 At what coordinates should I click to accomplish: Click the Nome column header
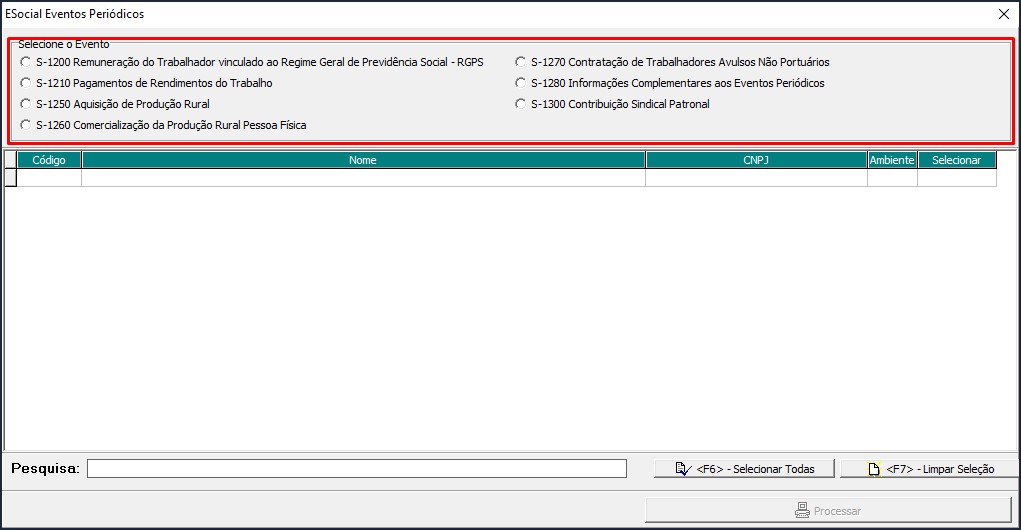pyautogui.click(x=363, y=160)
